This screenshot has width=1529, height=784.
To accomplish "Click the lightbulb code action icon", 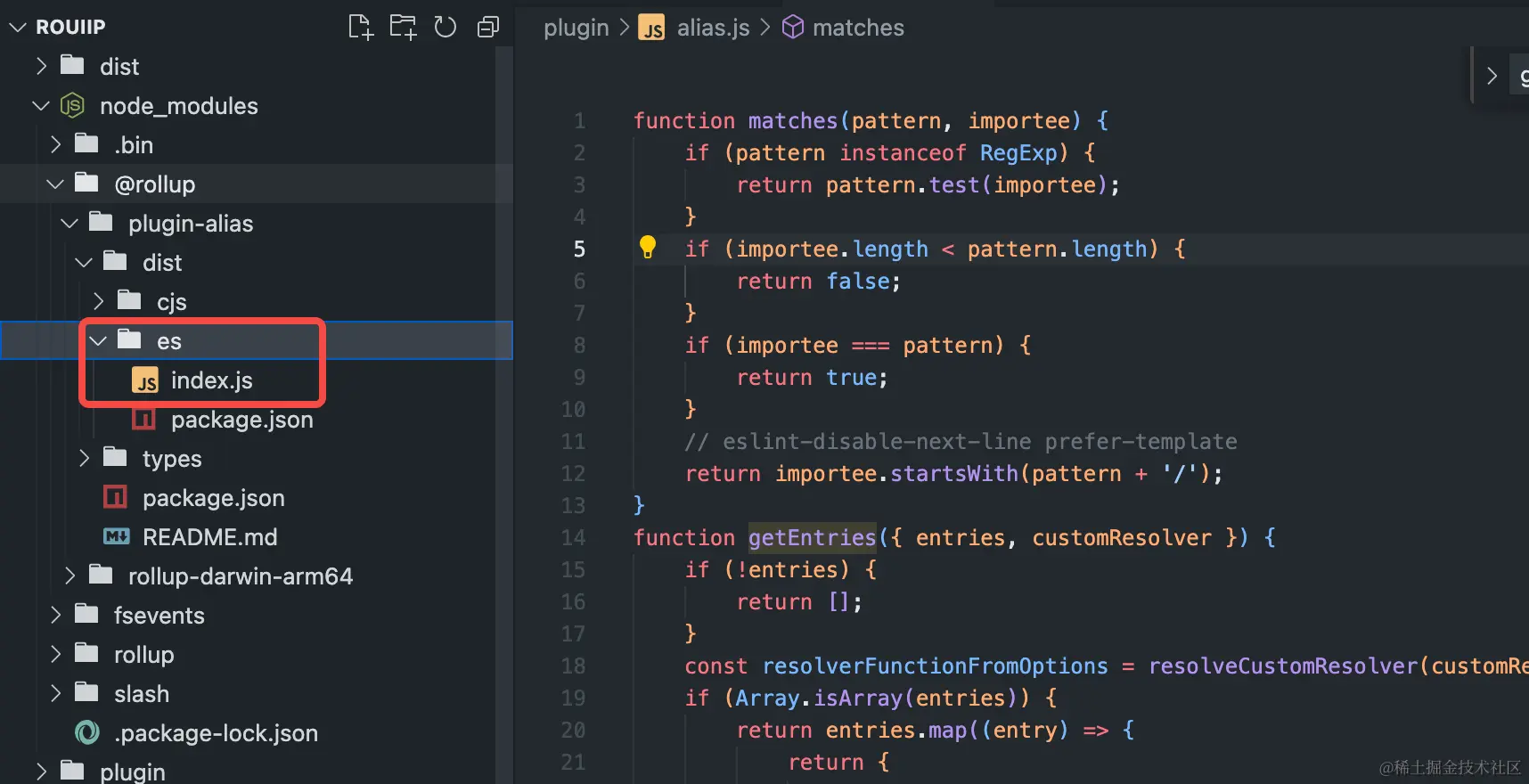I will click(x=648, y=248).
